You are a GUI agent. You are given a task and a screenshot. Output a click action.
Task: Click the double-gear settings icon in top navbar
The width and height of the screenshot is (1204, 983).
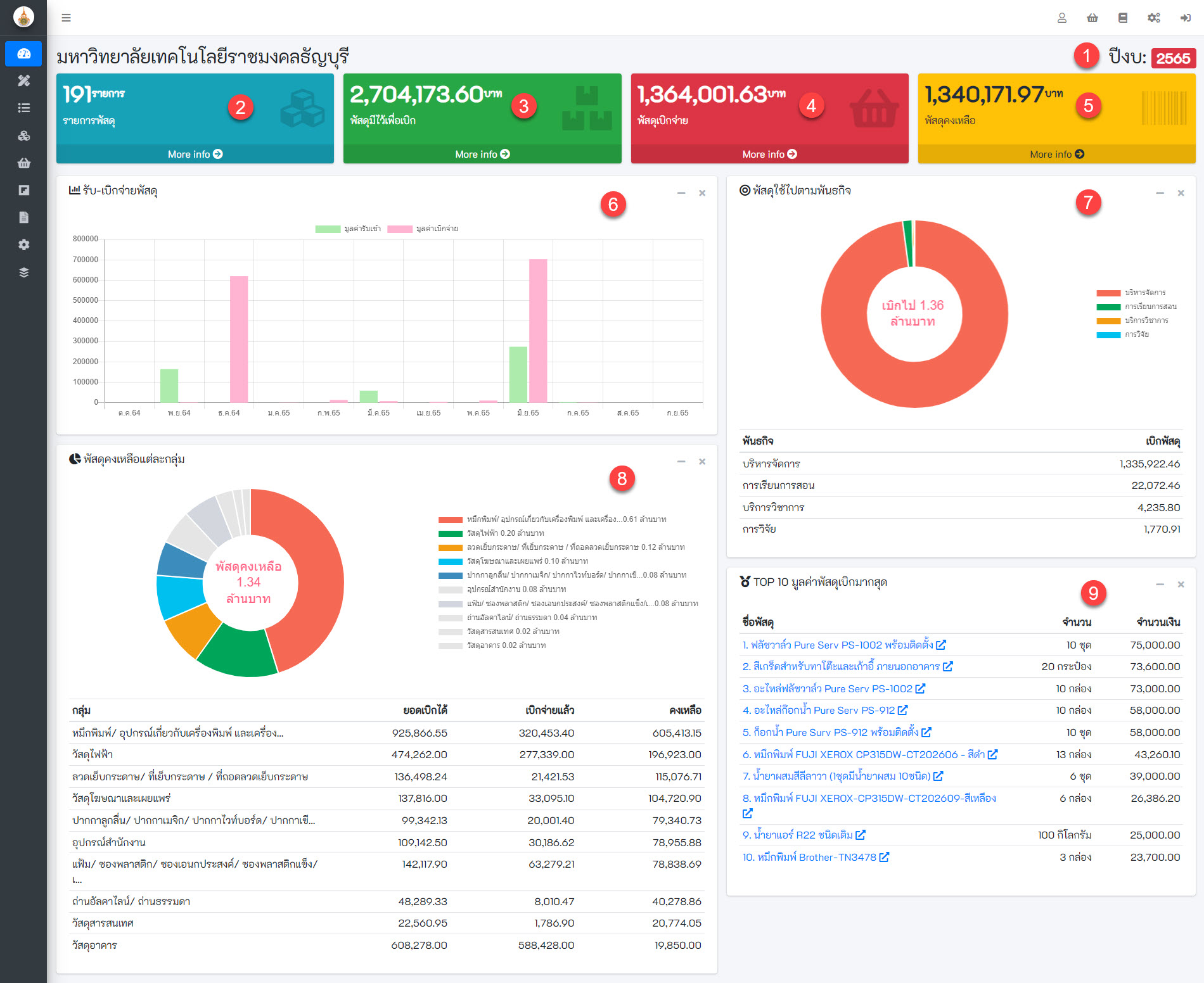tap(1153, 18)
